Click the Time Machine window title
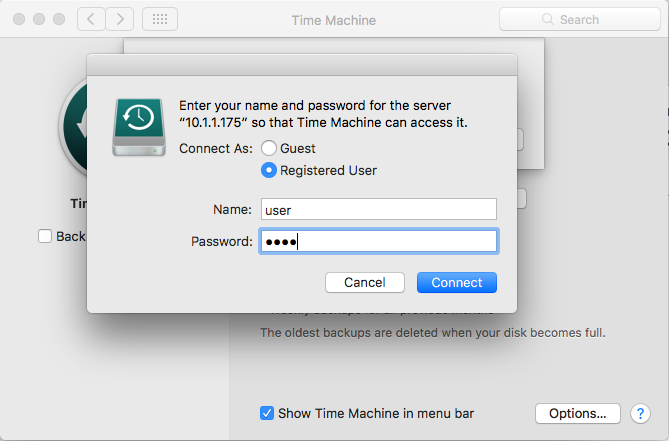 pos(334,20)
